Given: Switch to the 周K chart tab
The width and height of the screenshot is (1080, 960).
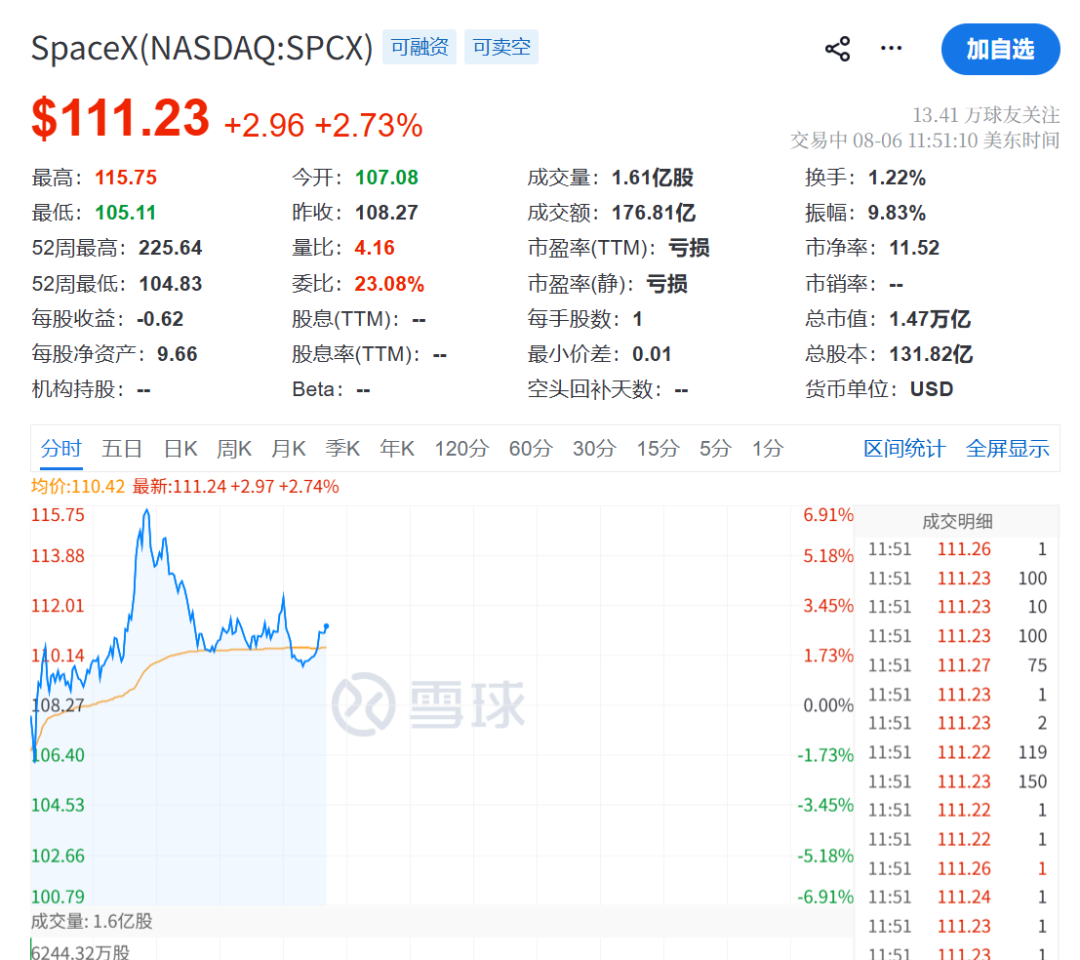Looking at the screenshot, I should pyautogui.click(x=234, y=448).
